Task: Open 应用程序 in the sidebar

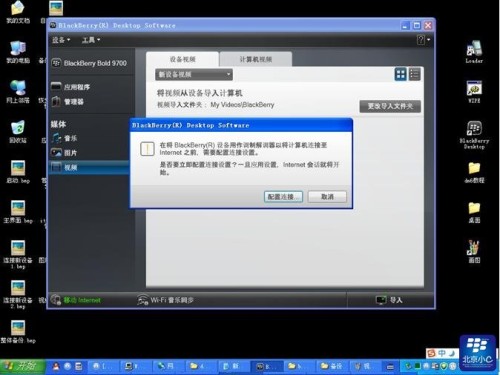Action: [70, 87]
